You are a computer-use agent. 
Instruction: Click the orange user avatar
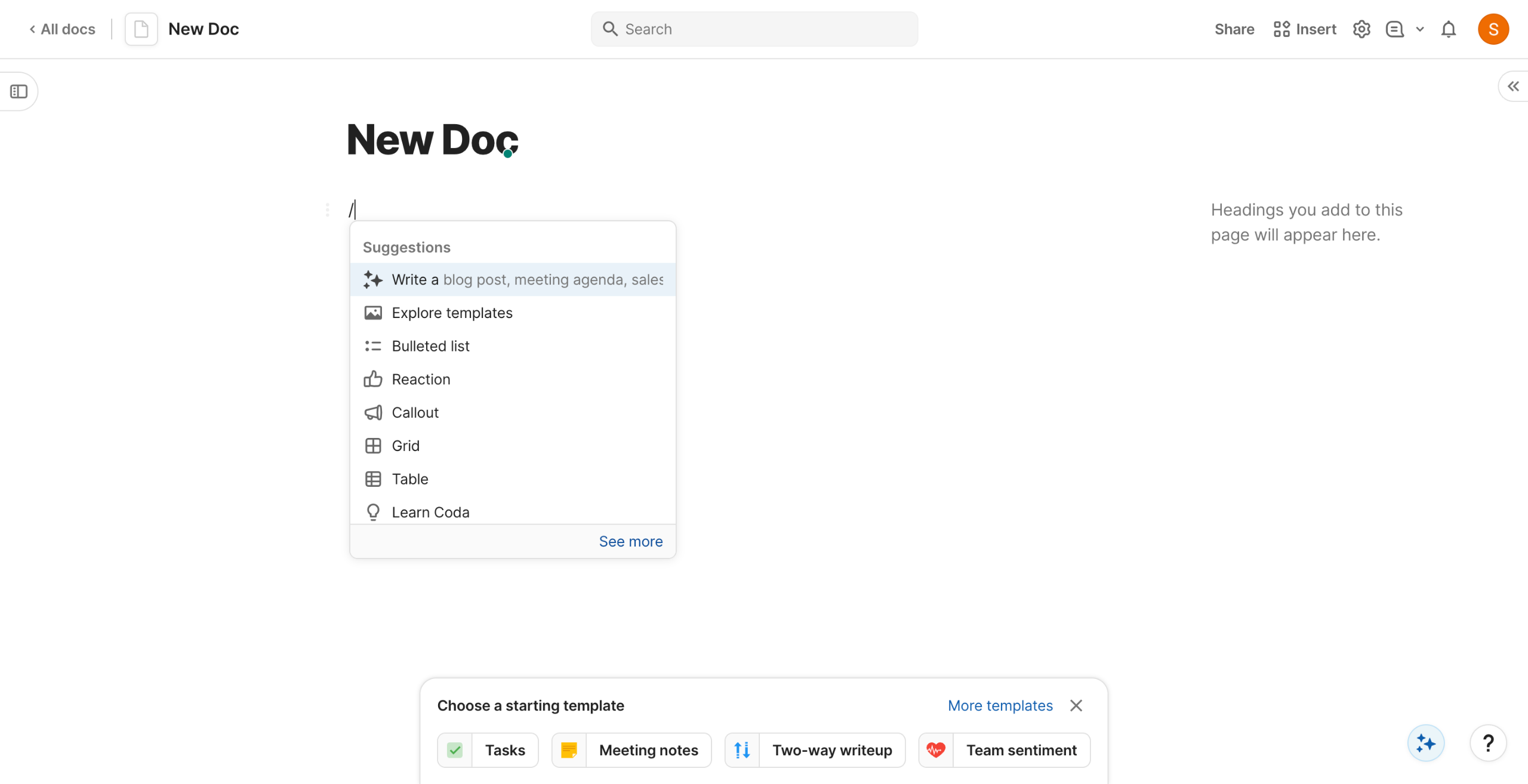click(1493, 29)
